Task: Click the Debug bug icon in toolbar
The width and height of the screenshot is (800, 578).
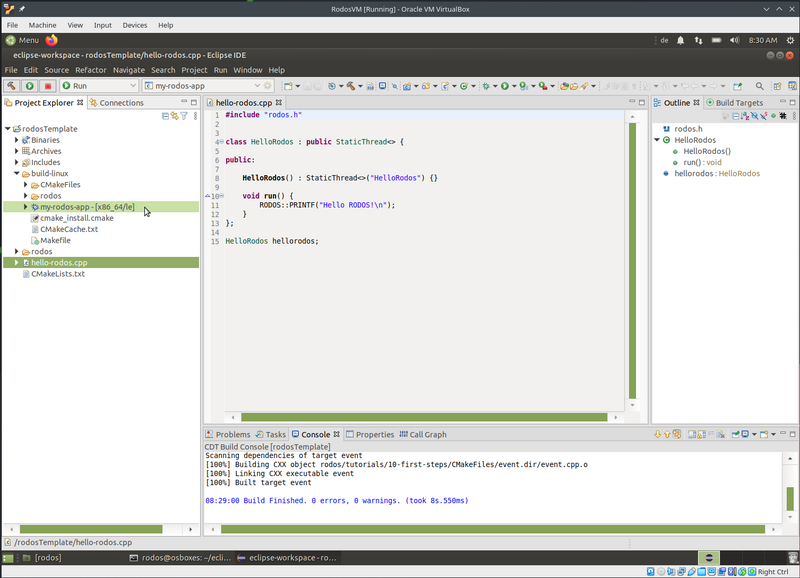Action: (485, 86)
